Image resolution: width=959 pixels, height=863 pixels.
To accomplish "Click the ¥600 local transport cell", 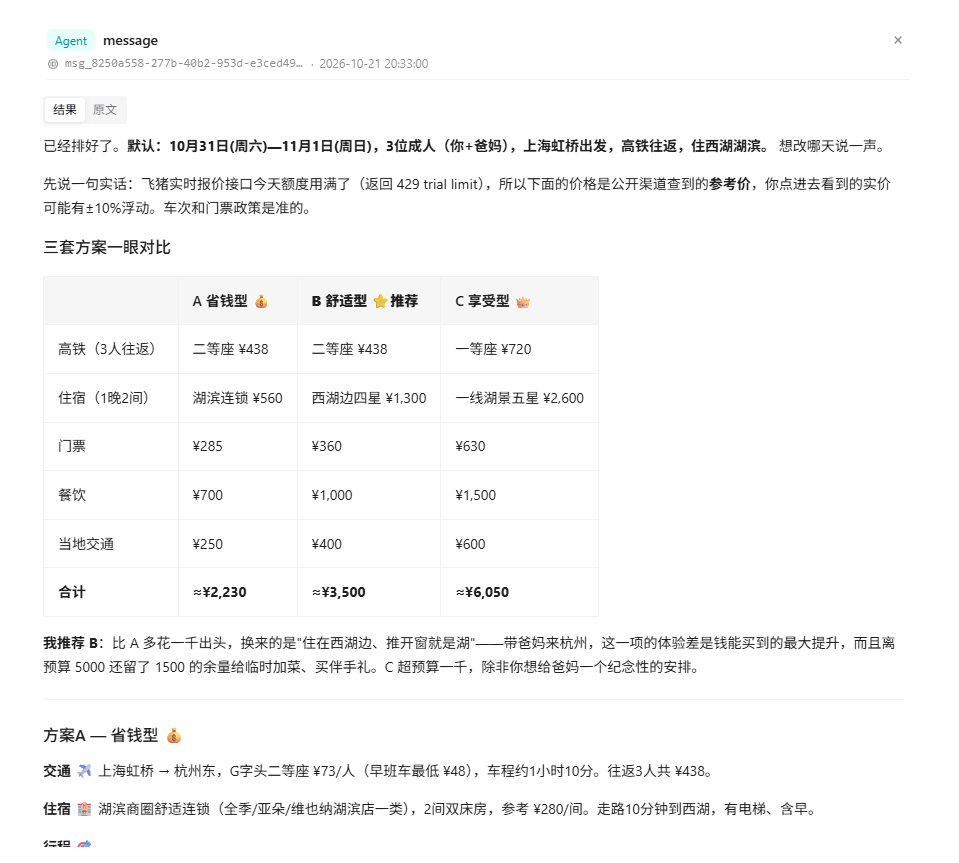I will (519, 544).
